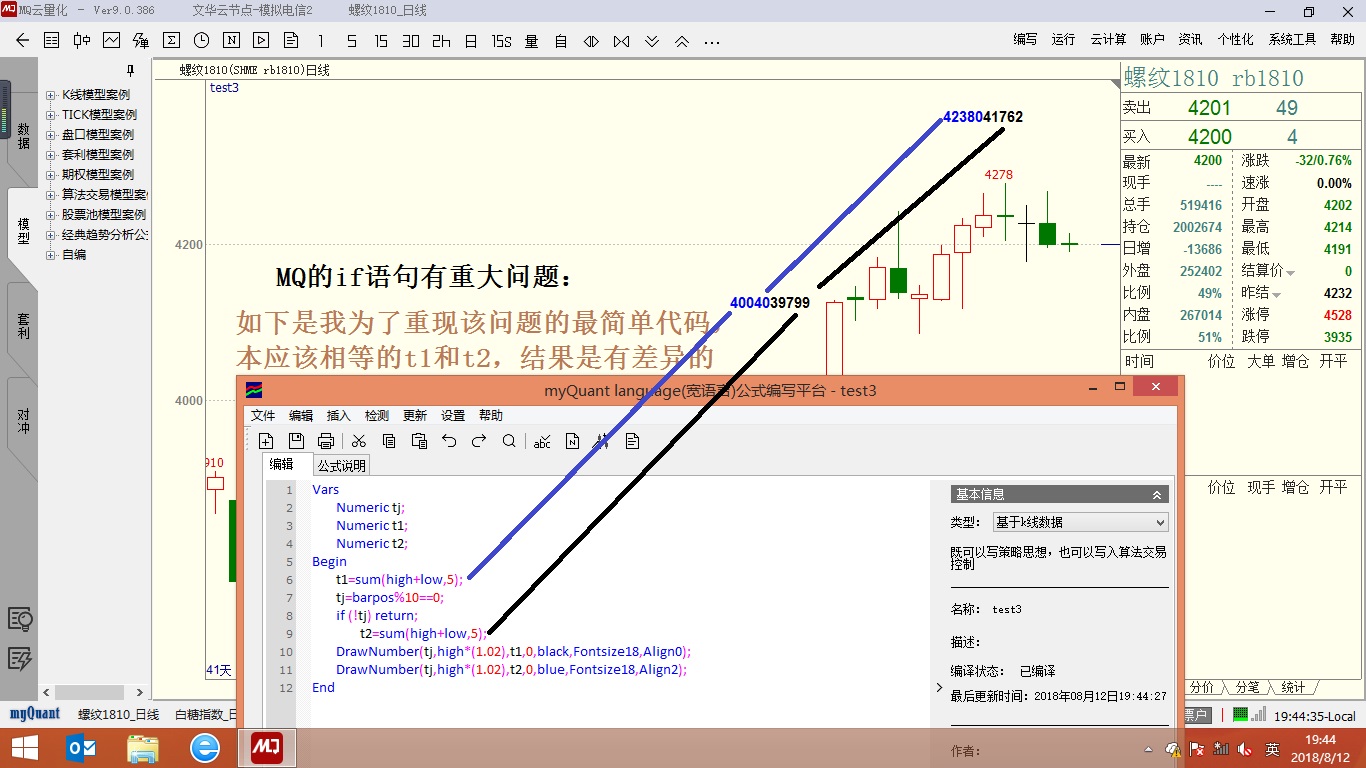Click the scissors cut icon
The width and height of the screenshot is (1366, 768).
click(359, 441)
